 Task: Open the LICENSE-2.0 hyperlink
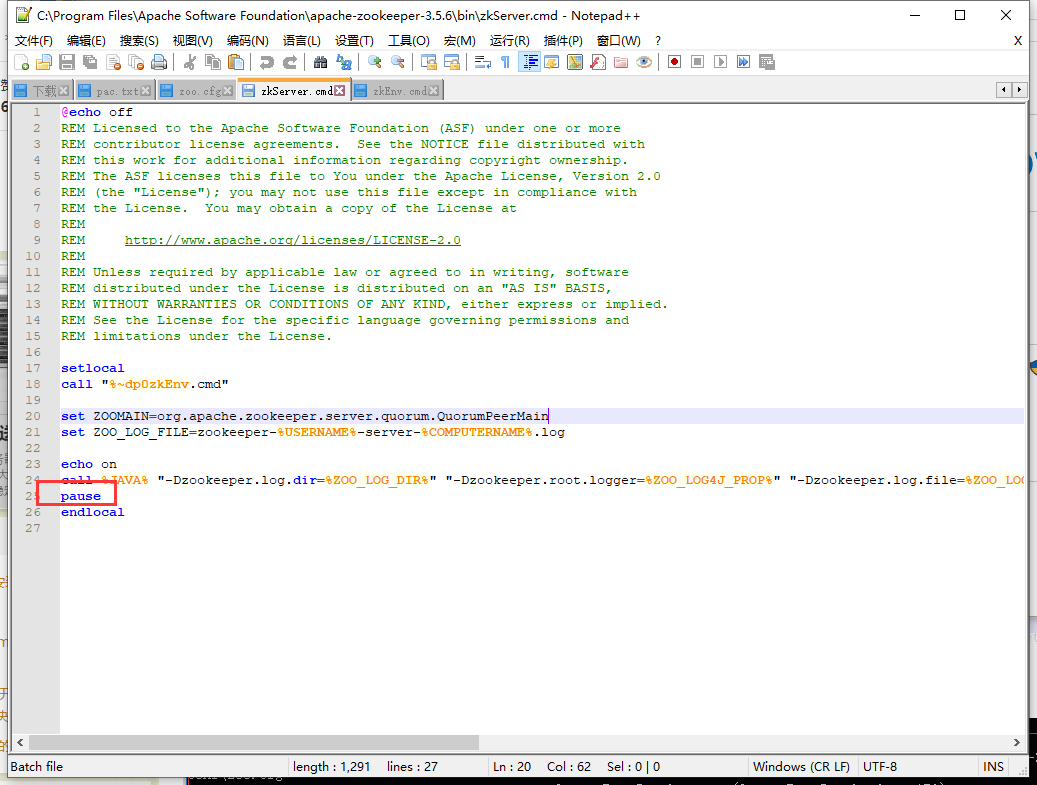point(292,239)
